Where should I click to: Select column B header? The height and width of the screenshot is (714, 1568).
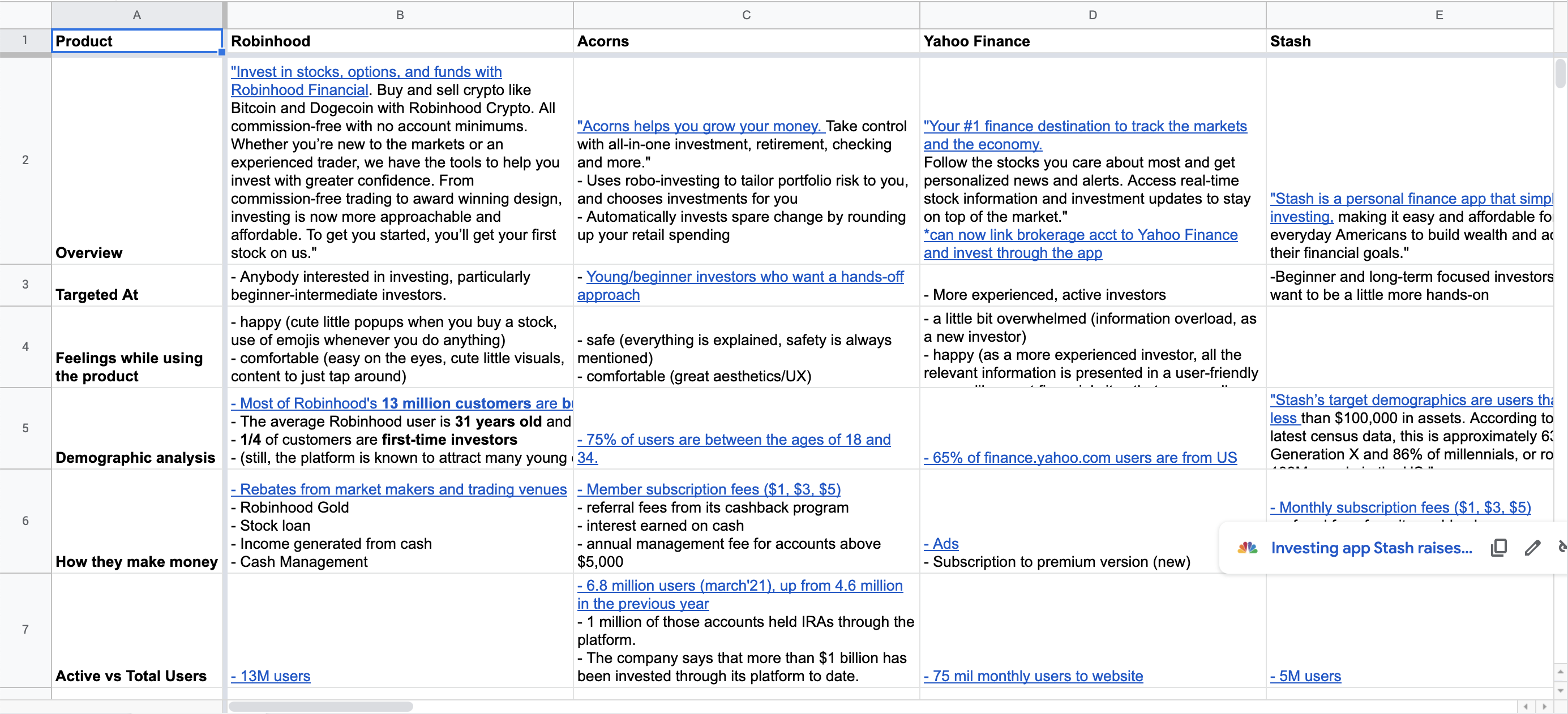(x=400, y=15)
